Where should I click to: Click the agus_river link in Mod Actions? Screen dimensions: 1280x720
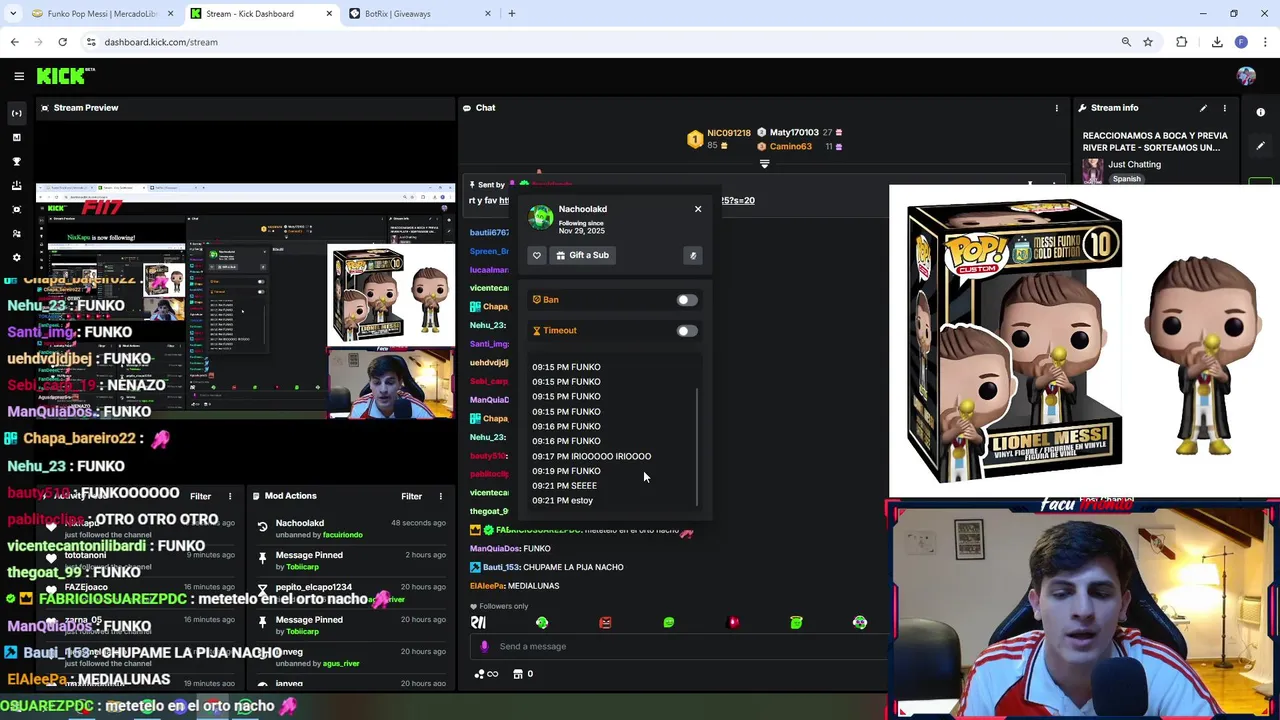click(x=341, y=663)
